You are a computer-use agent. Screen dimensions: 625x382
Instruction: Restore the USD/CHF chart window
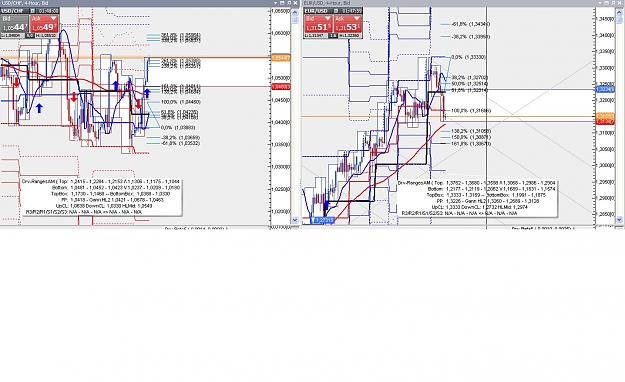289,3
